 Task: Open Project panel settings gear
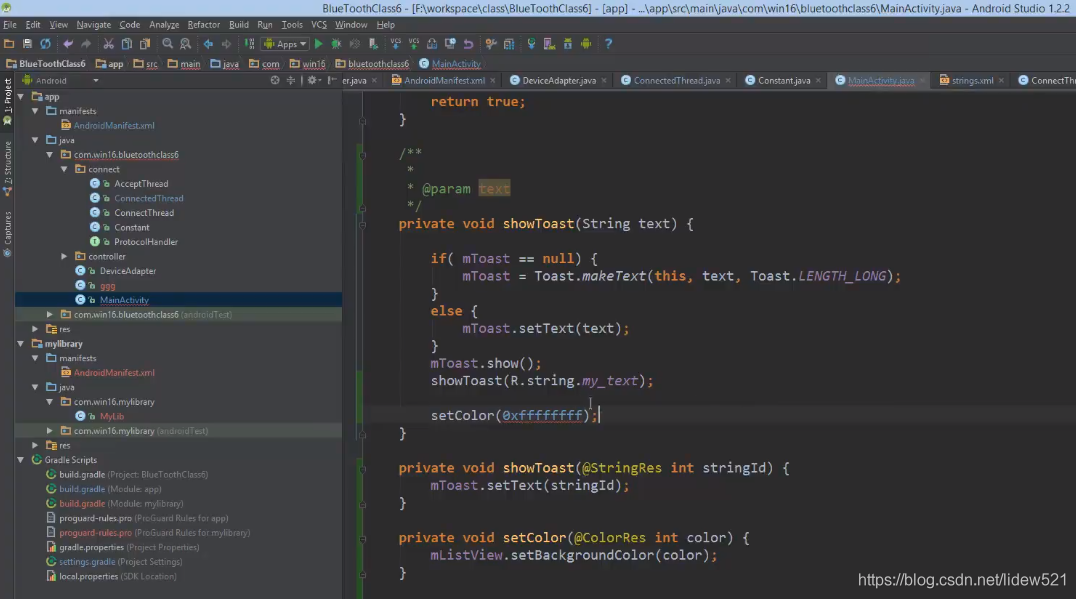pyautogui.click(x=312, y=80)
